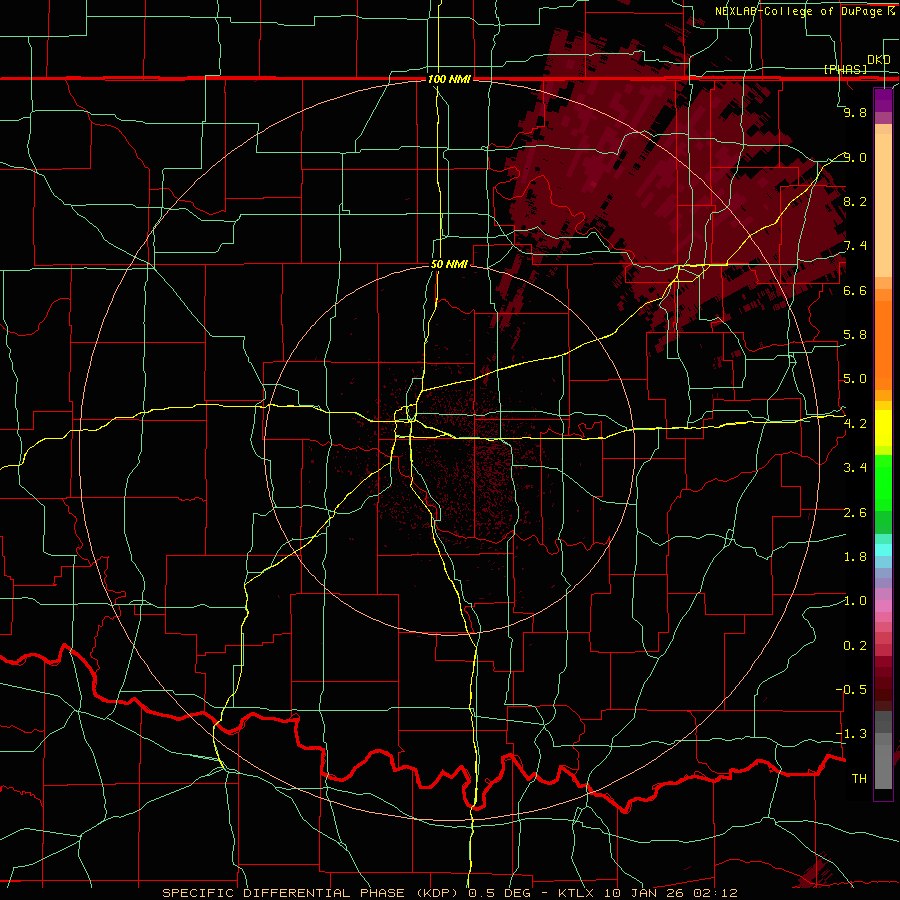Click the 50 NMI range ring label
Viewport: 900px width, 900px height.
(449, 264)
